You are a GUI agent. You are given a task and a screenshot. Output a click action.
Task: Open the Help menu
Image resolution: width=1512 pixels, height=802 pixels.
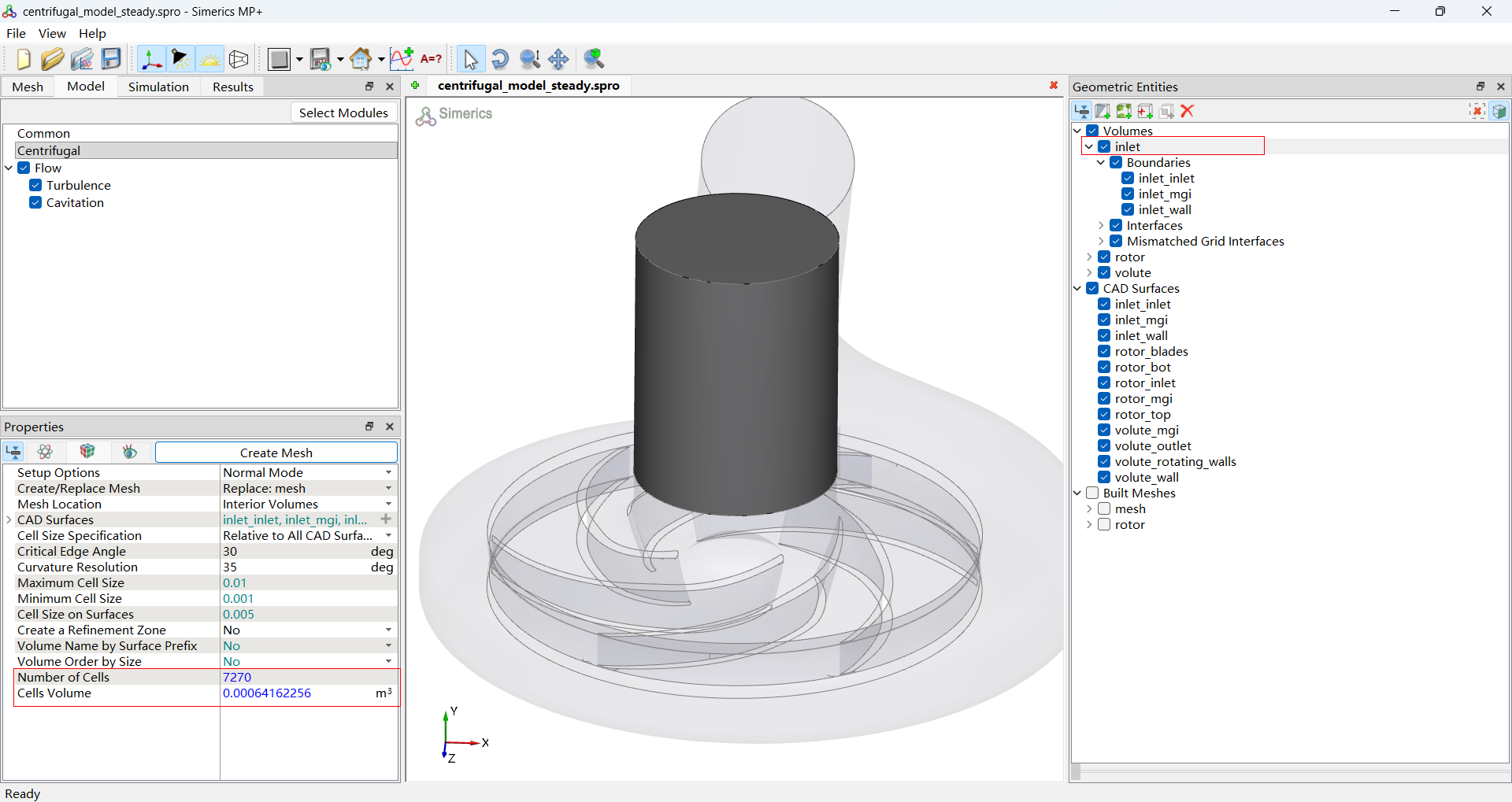(92, 33)
